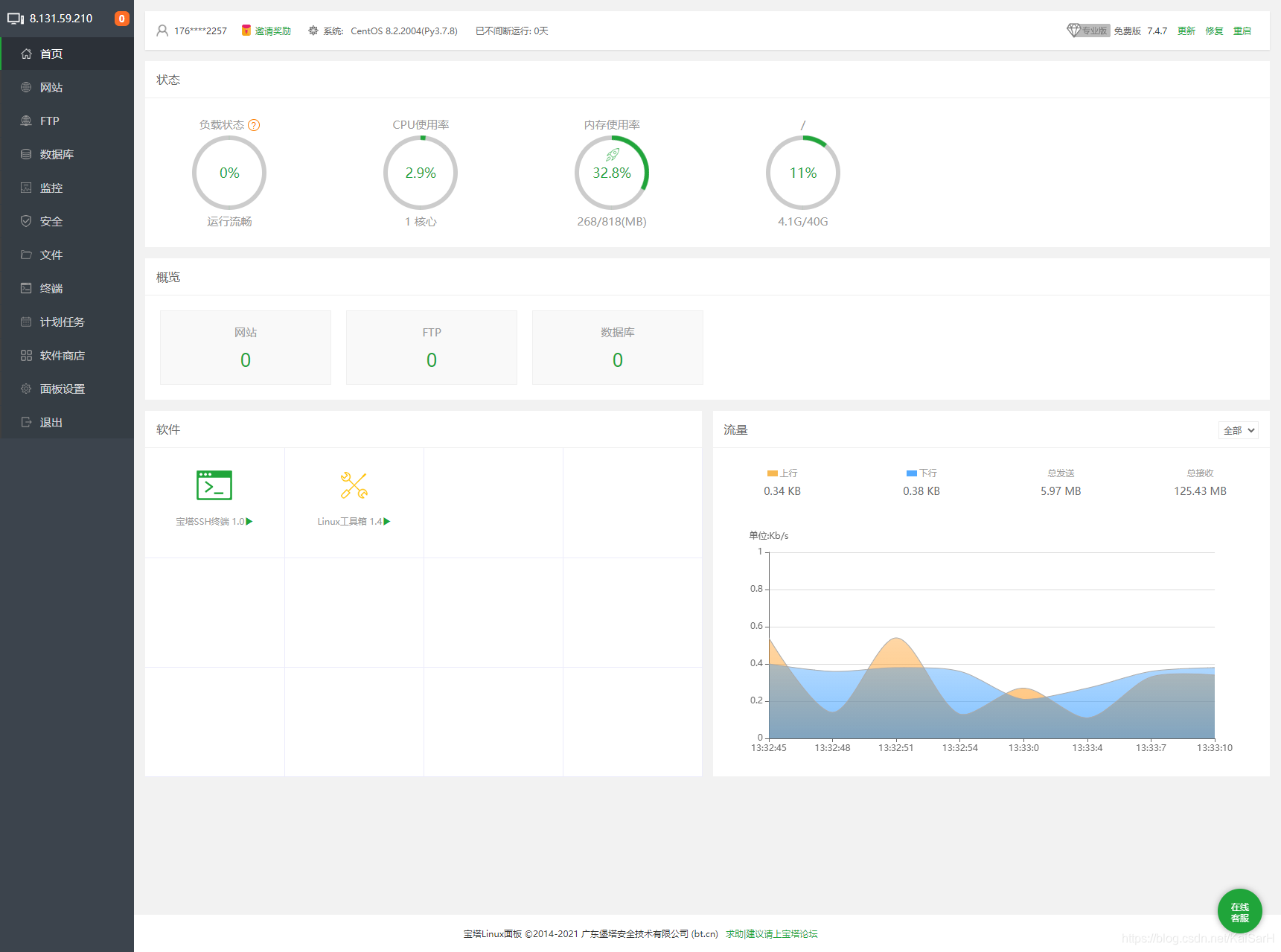Click the 176****2257 username text
The height and width of the screenshot is (952, 1281).
[x=200, y=31]
